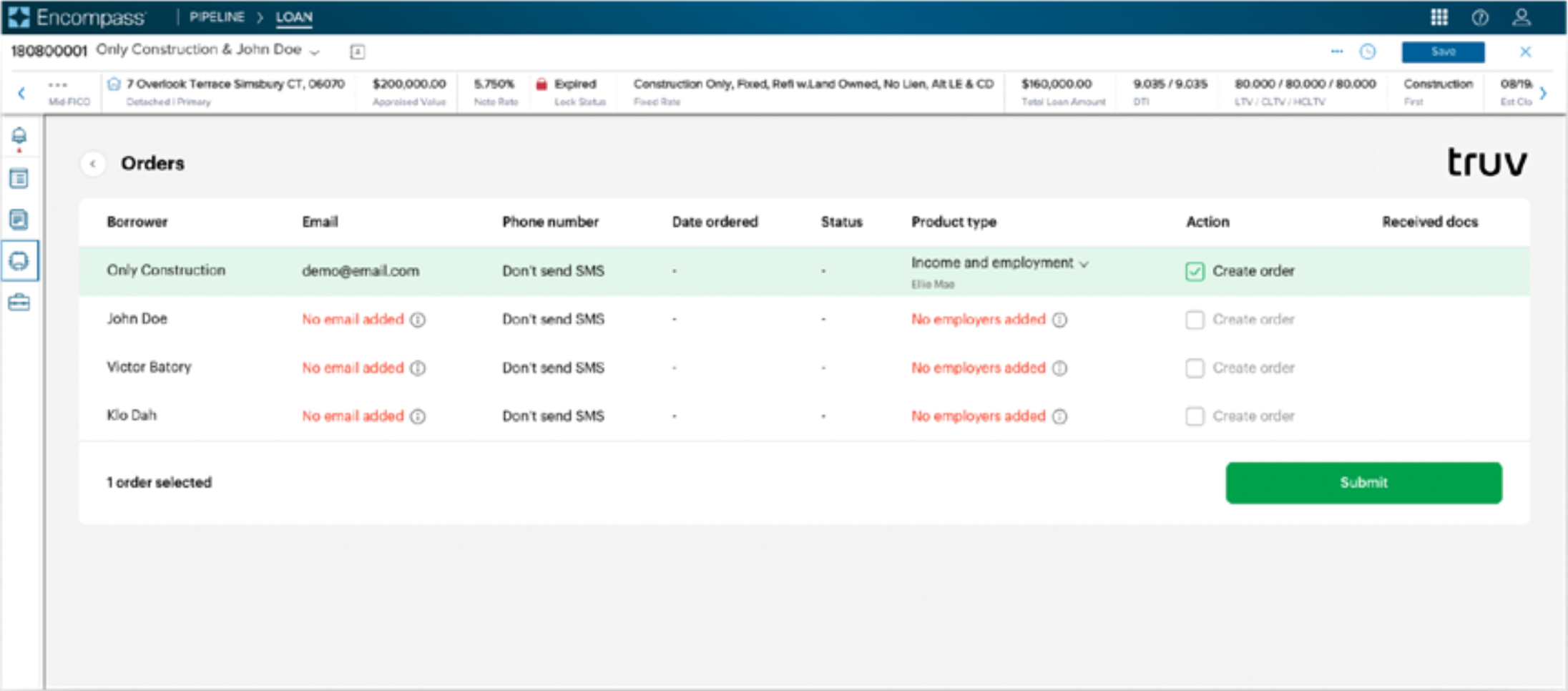Click the demo@email.com email cell
The image size is (1568, 691).
[361, 271]
